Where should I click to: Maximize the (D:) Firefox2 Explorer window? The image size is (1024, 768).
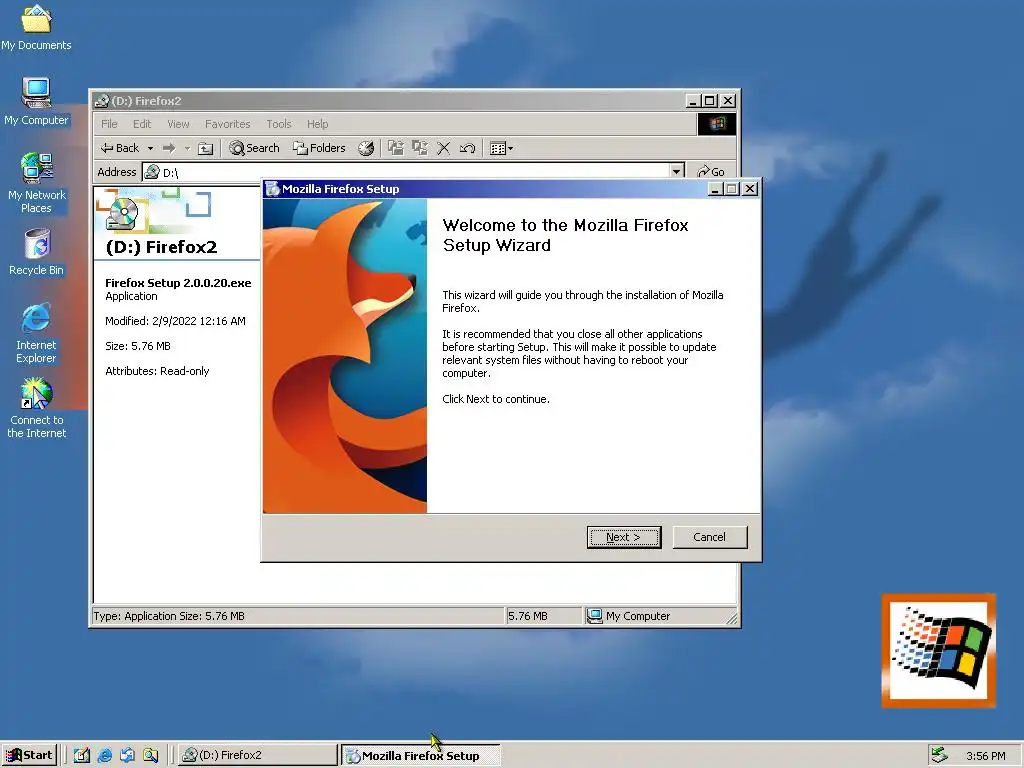[710, 101]
